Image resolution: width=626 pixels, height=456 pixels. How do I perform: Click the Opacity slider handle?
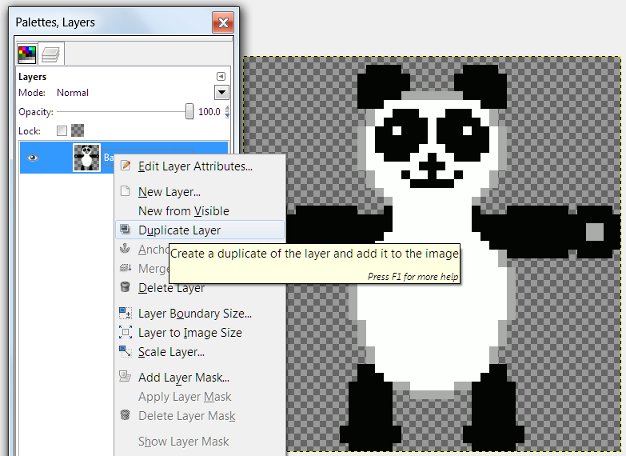[x=189, y=112]
